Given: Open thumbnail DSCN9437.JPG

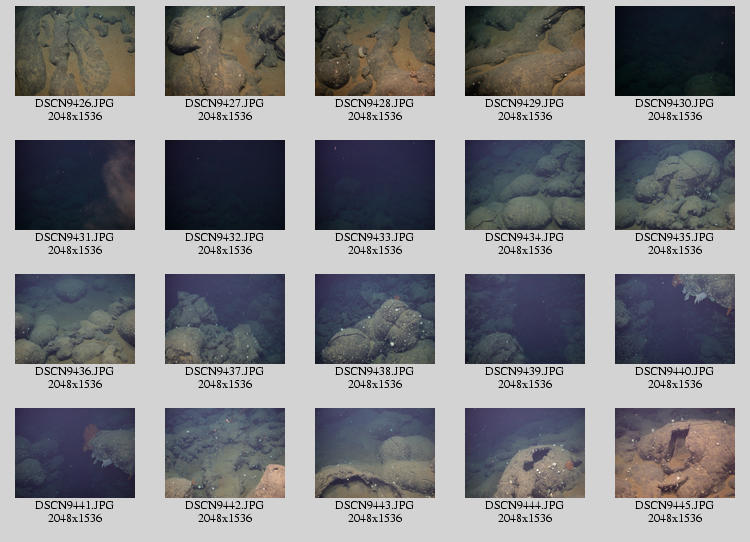Looking at the screenshot, I should point(225,319).
